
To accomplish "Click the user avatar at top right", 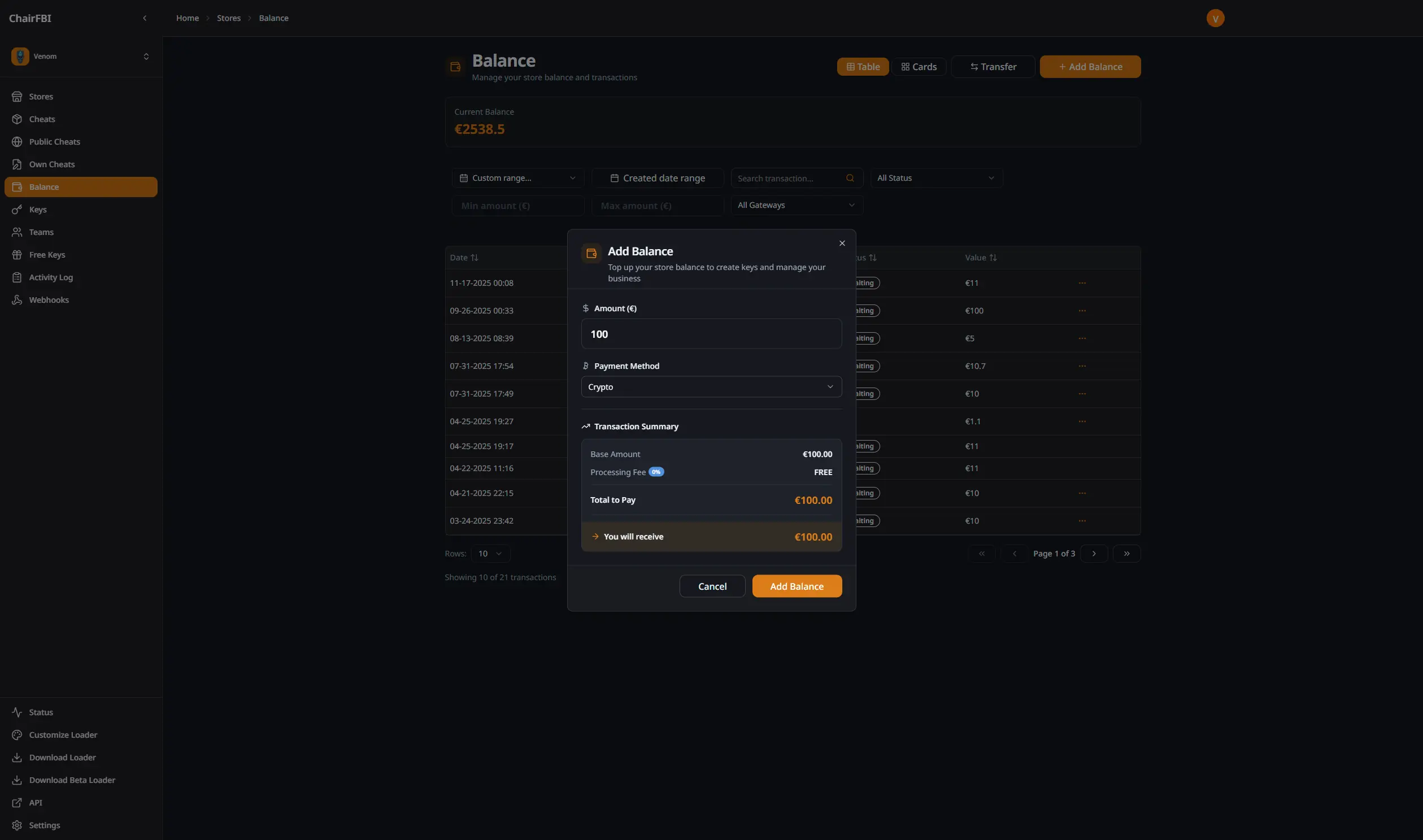I will 1215,18.
